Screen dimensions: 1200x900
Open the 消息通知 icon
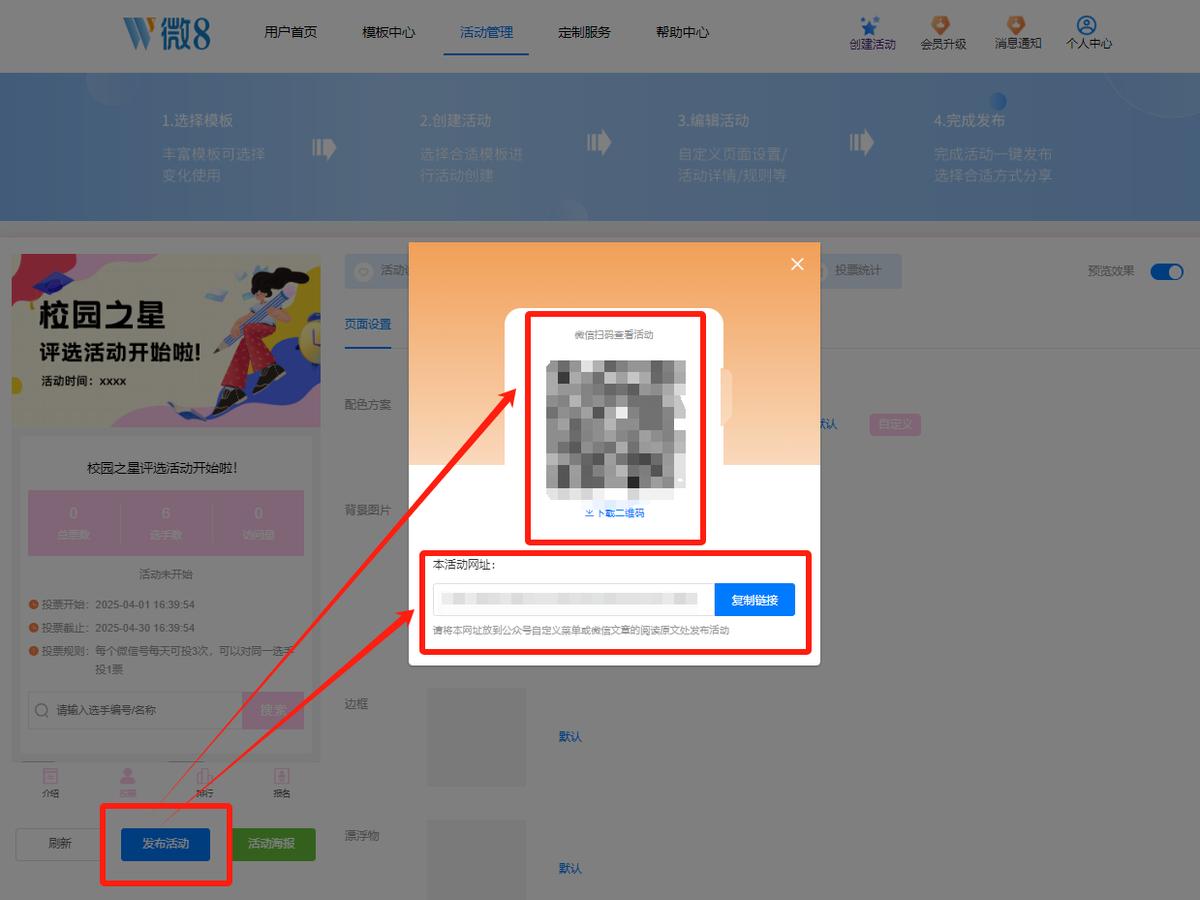coord(1016,26)
